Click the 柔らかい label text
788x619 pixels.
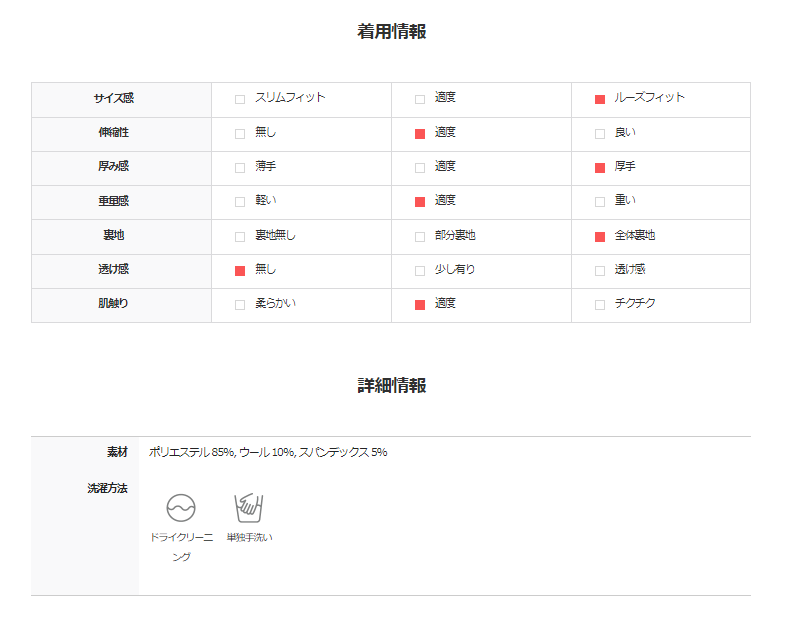[275, 303]
